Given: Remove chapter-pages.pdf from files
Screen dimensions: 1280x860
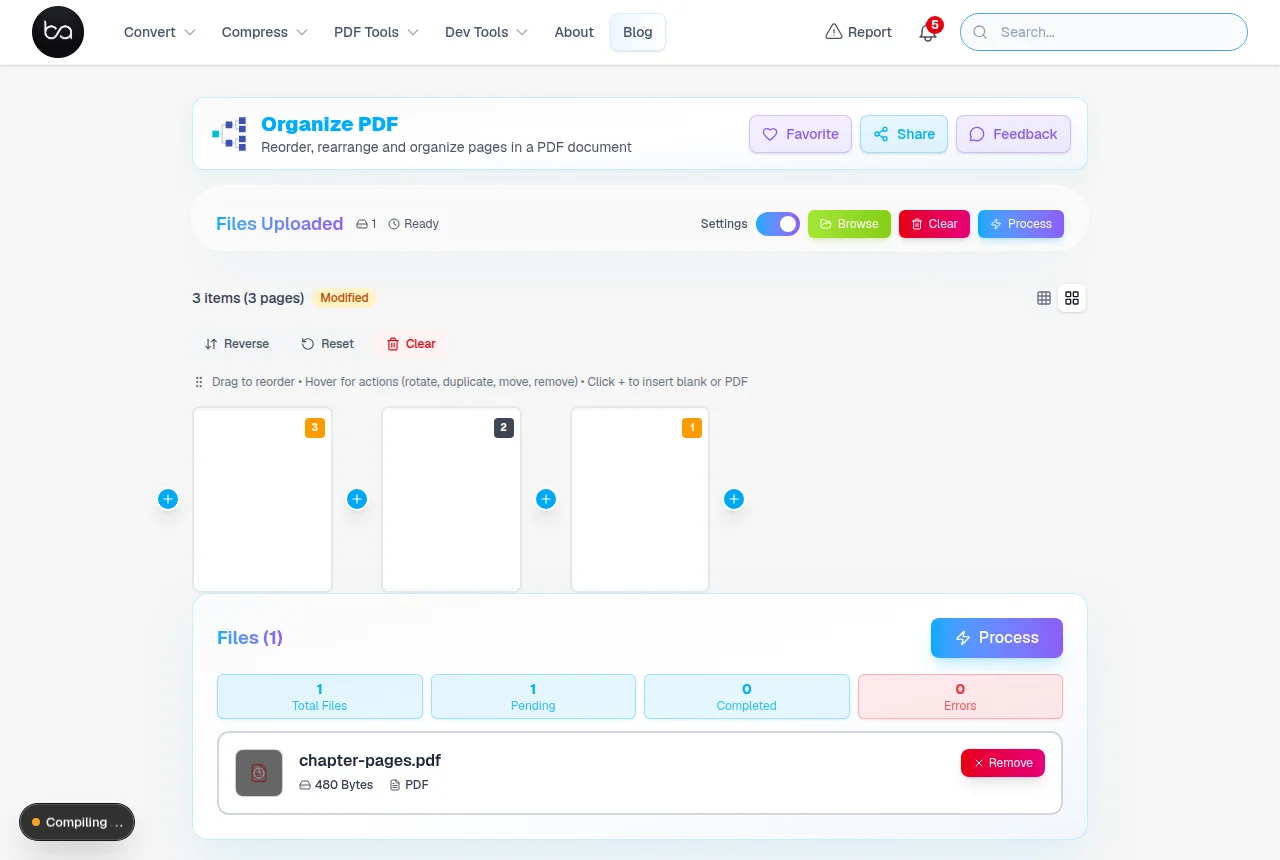Looking at the screenshot, I should pyautogui.click(x=1003, y=763).
